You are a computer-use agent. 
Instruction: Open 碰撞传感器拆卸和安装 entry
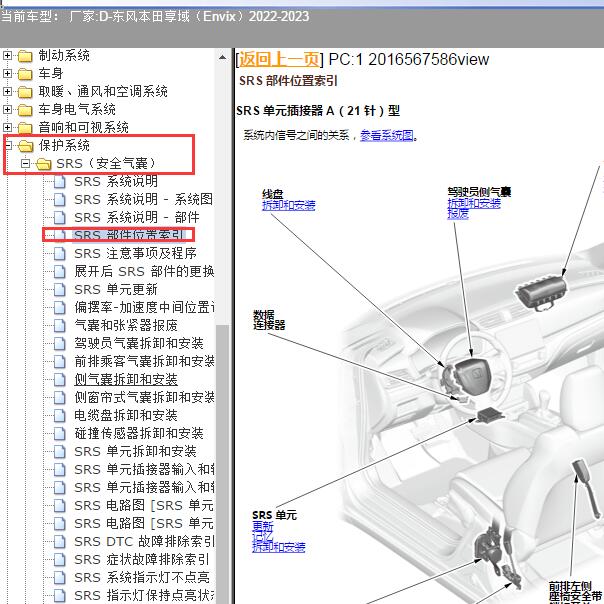click(x=139, y=433)
